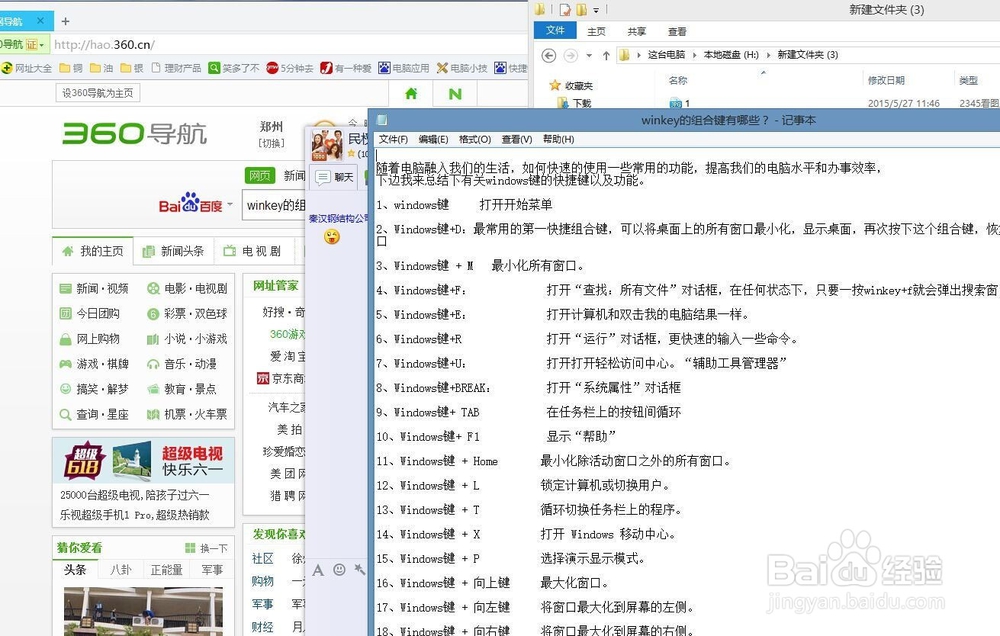Open 查看(V) menu in Notepad

tap(517, 139)
